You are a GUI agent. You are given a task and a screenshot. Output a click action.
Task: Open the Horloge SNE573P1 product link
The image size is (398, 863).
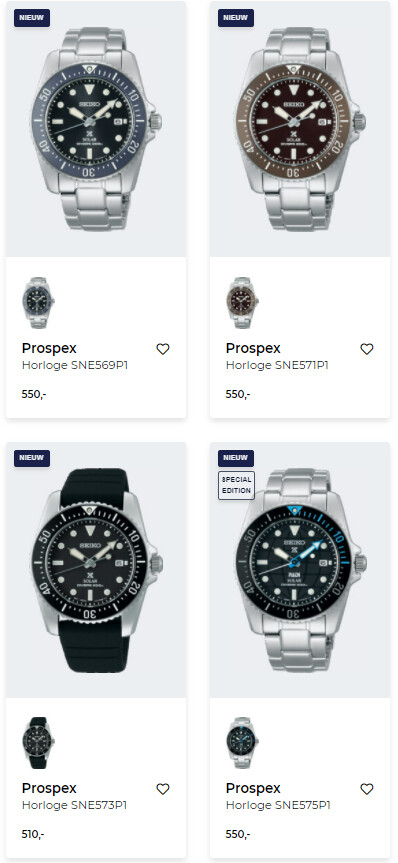[75, 805]
